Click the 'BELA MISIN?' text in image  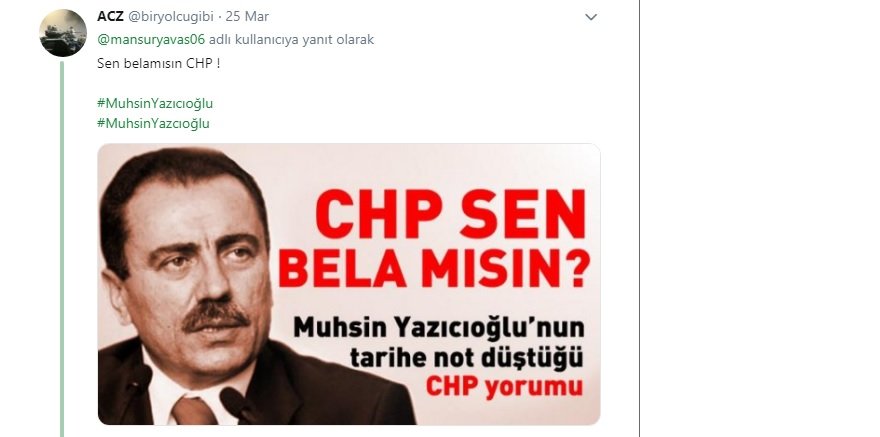(x=434, y=270)
